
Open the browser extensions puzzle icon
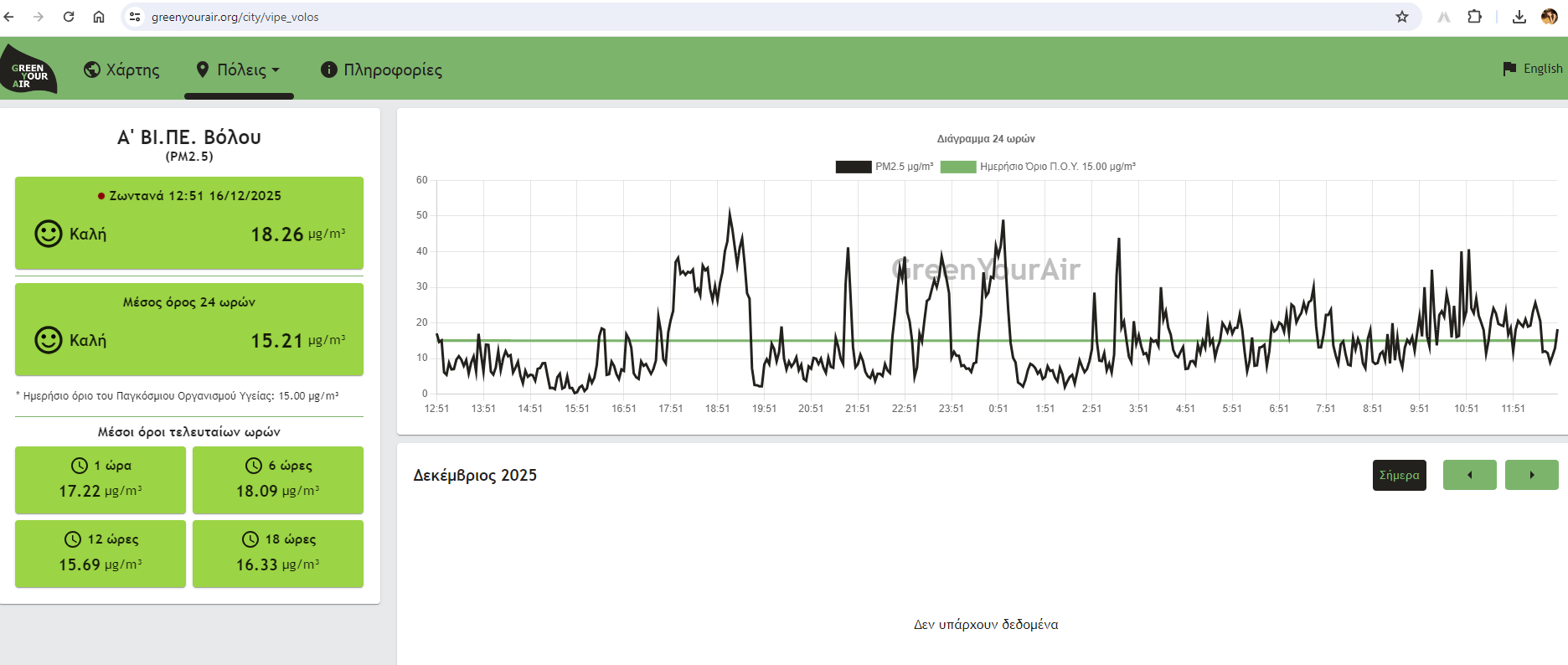1474,17
